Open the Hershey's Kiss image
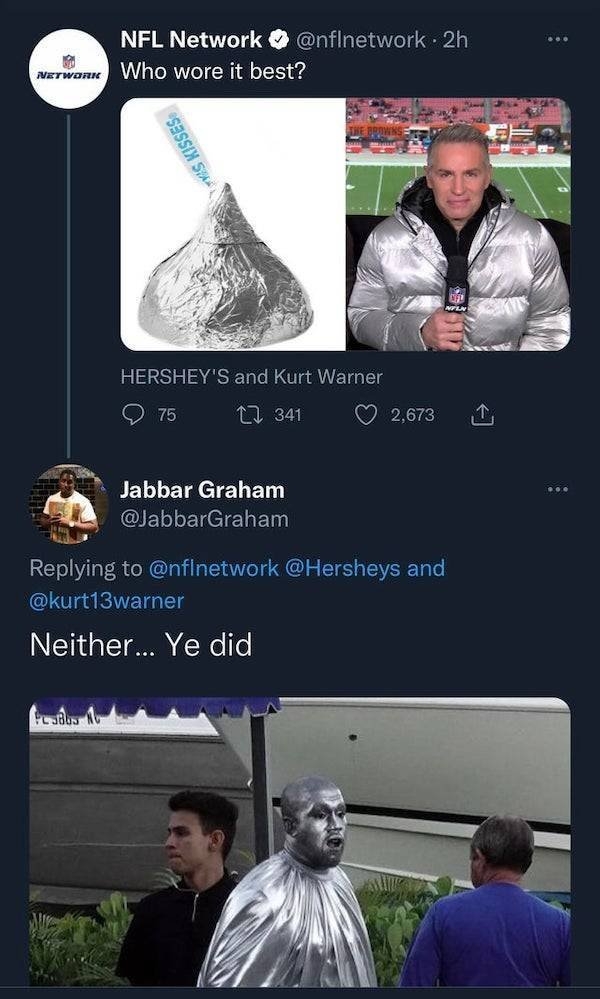The height and width of the screenshot is (999, 600). (x=233, y=224)
